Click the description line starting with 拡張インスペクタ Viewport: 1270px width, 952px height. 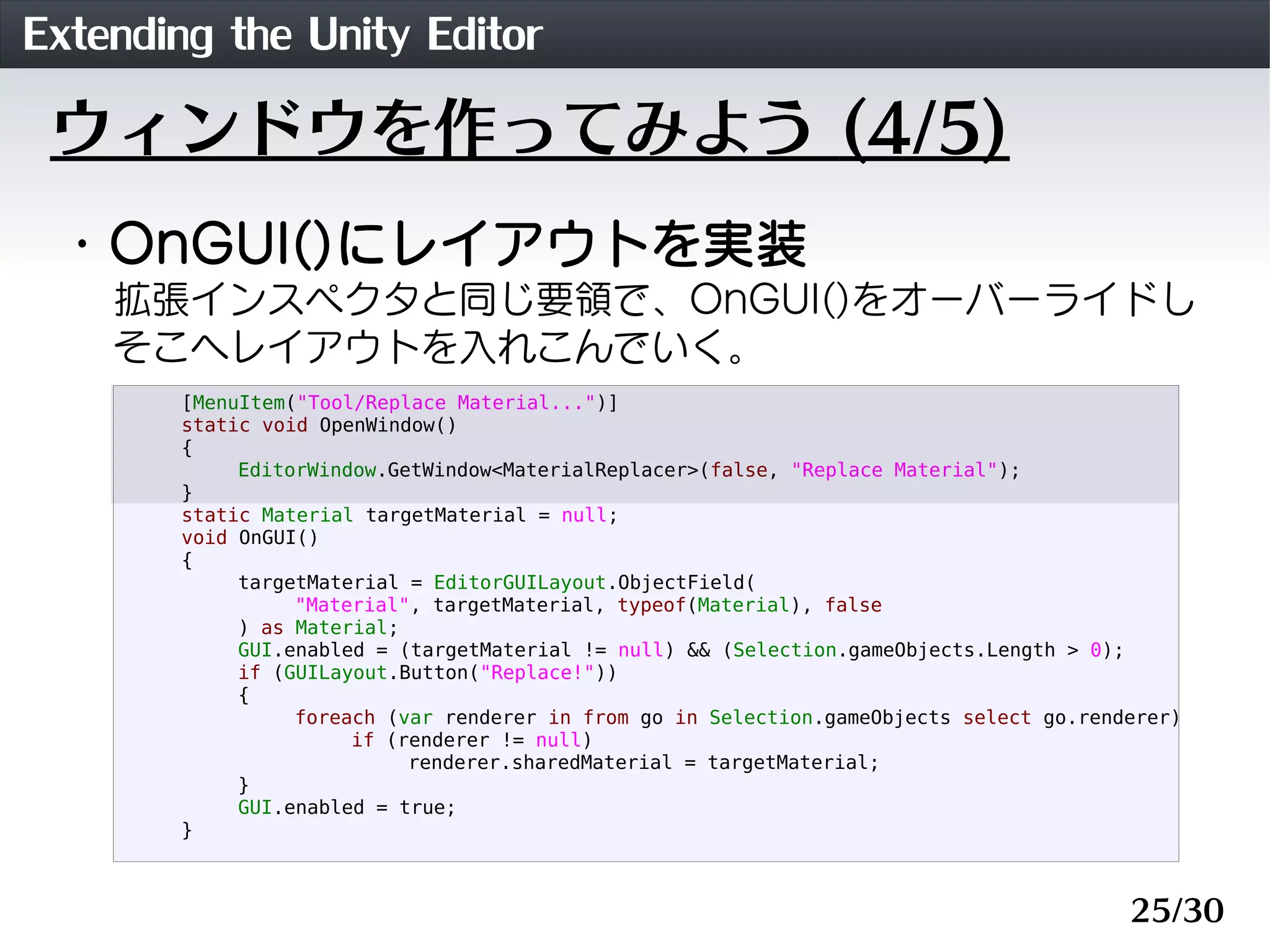click(654, 300)
